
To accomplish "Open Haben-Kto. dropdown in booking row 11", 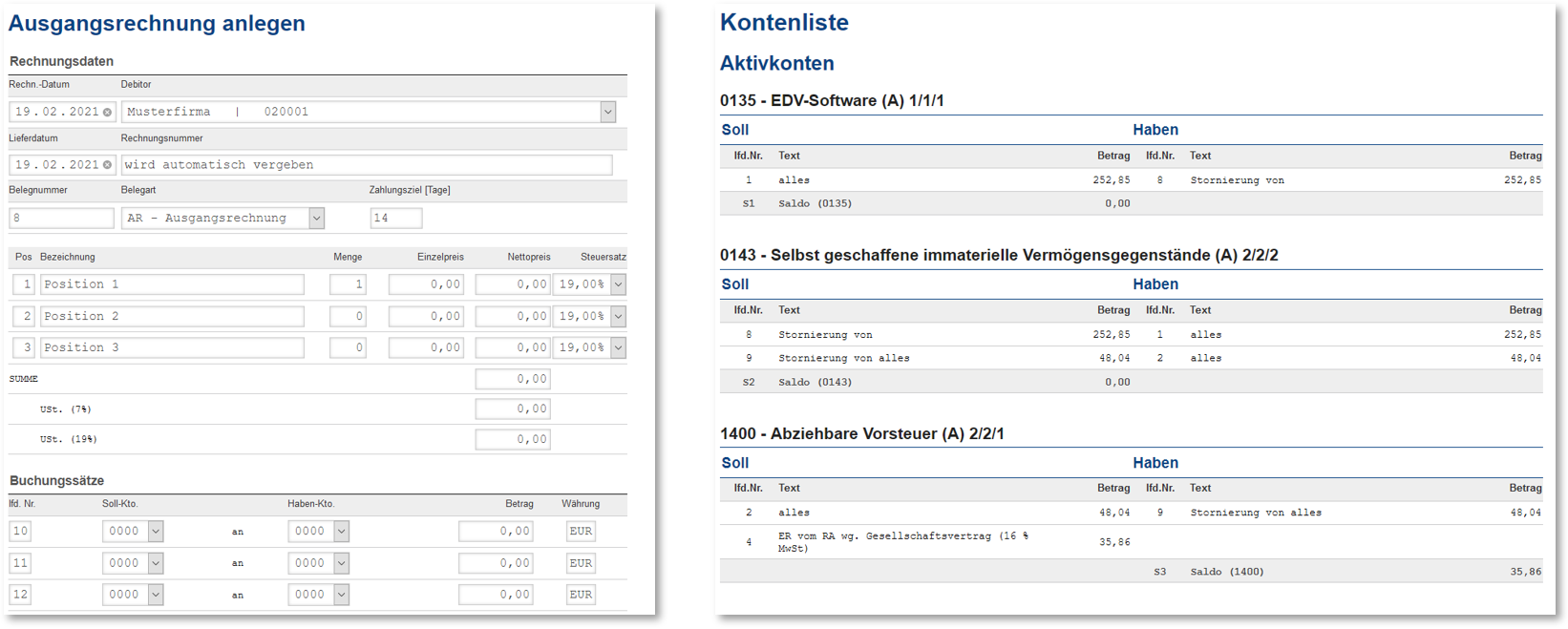I will [341, 563].
